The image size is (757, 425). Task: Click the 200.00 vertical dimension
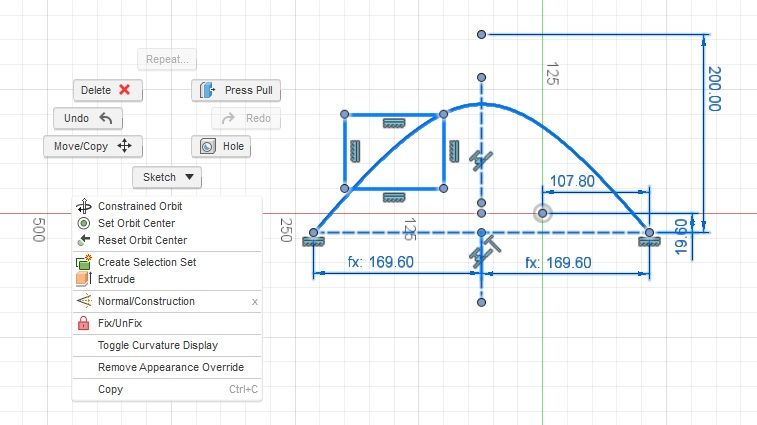coord(714,89)
